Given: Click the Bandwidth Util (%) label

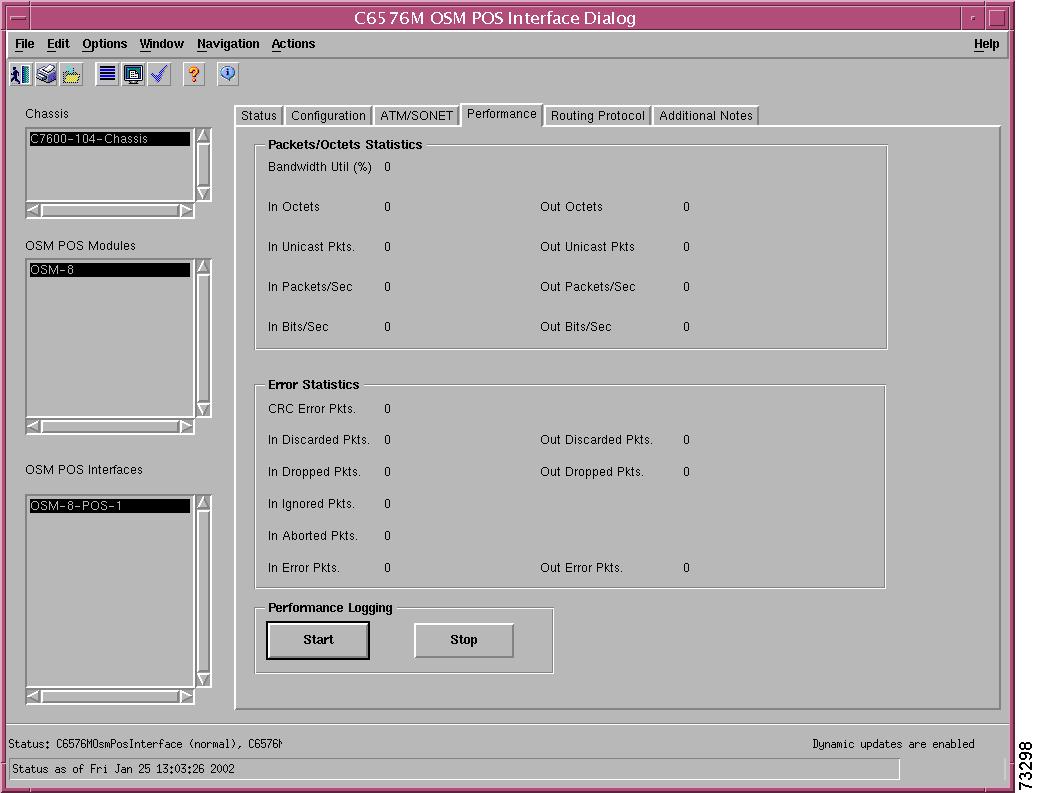Looking at the screenshot, I should coord(319,167).
